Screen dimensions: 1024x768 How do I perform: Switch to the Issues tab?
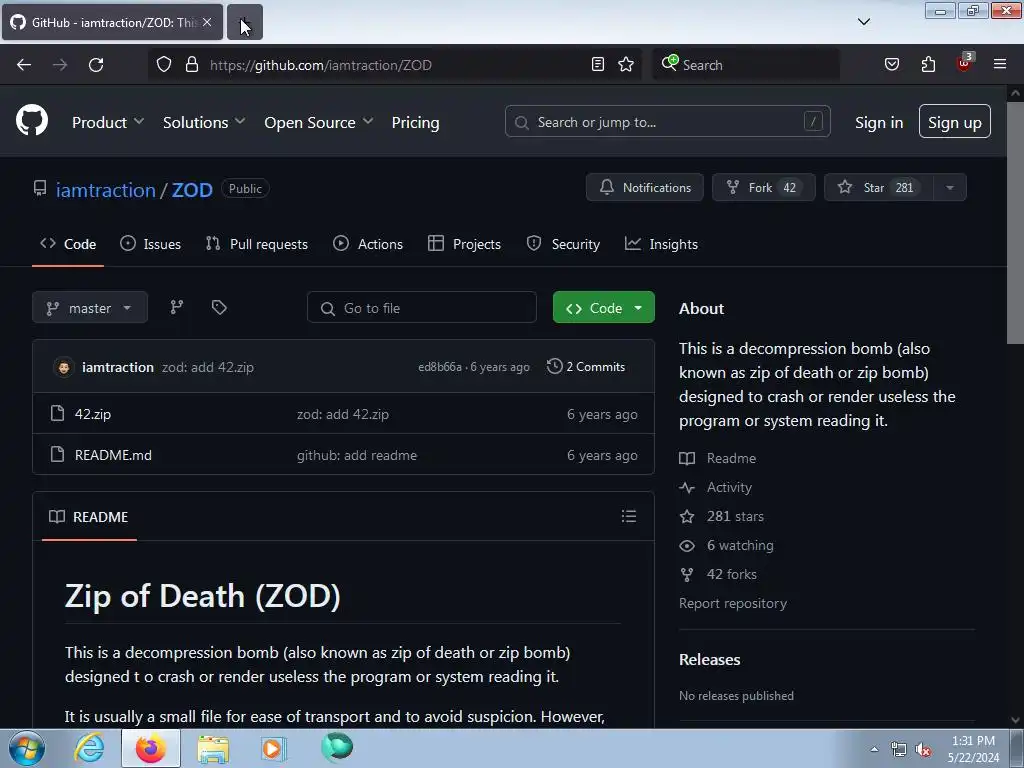point(150,244)
